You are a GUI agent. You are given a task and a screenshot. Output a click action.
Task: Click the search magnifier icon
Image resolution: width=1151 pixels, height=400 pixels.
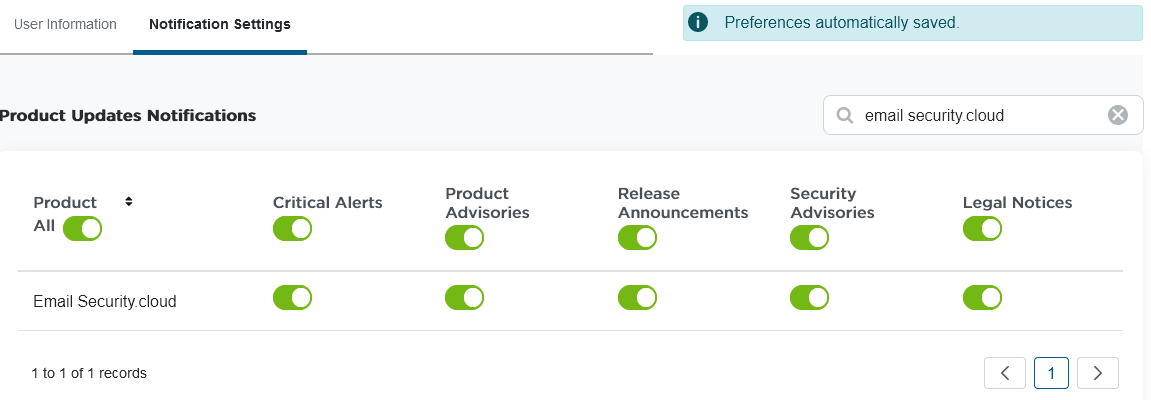coord(845,115)
